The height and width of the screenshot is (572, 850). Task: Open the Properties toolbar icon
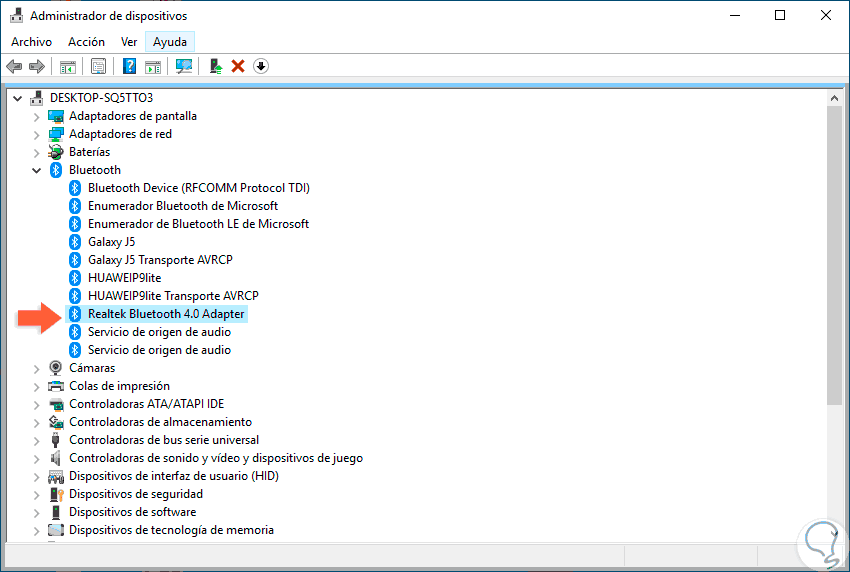tap(98, 67)
